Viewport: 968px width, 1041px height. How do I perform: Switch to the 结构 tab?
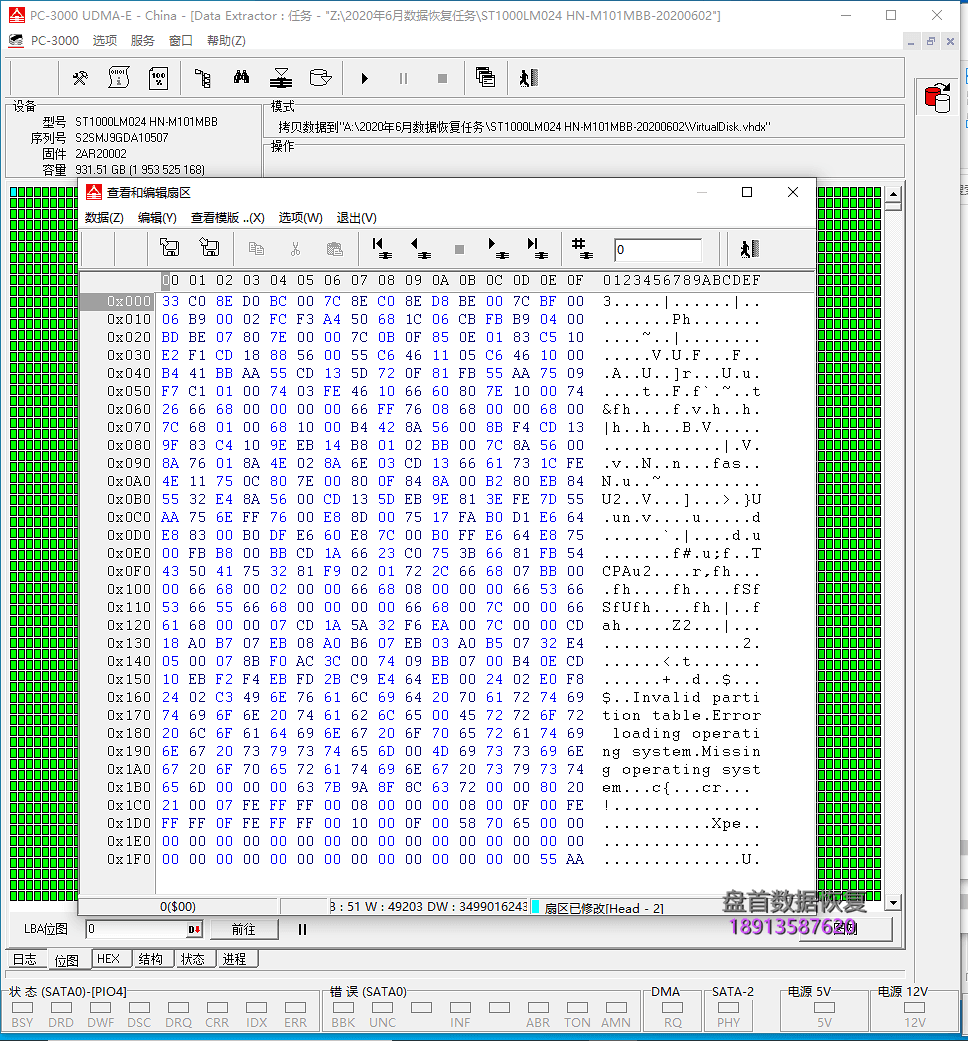151,959
